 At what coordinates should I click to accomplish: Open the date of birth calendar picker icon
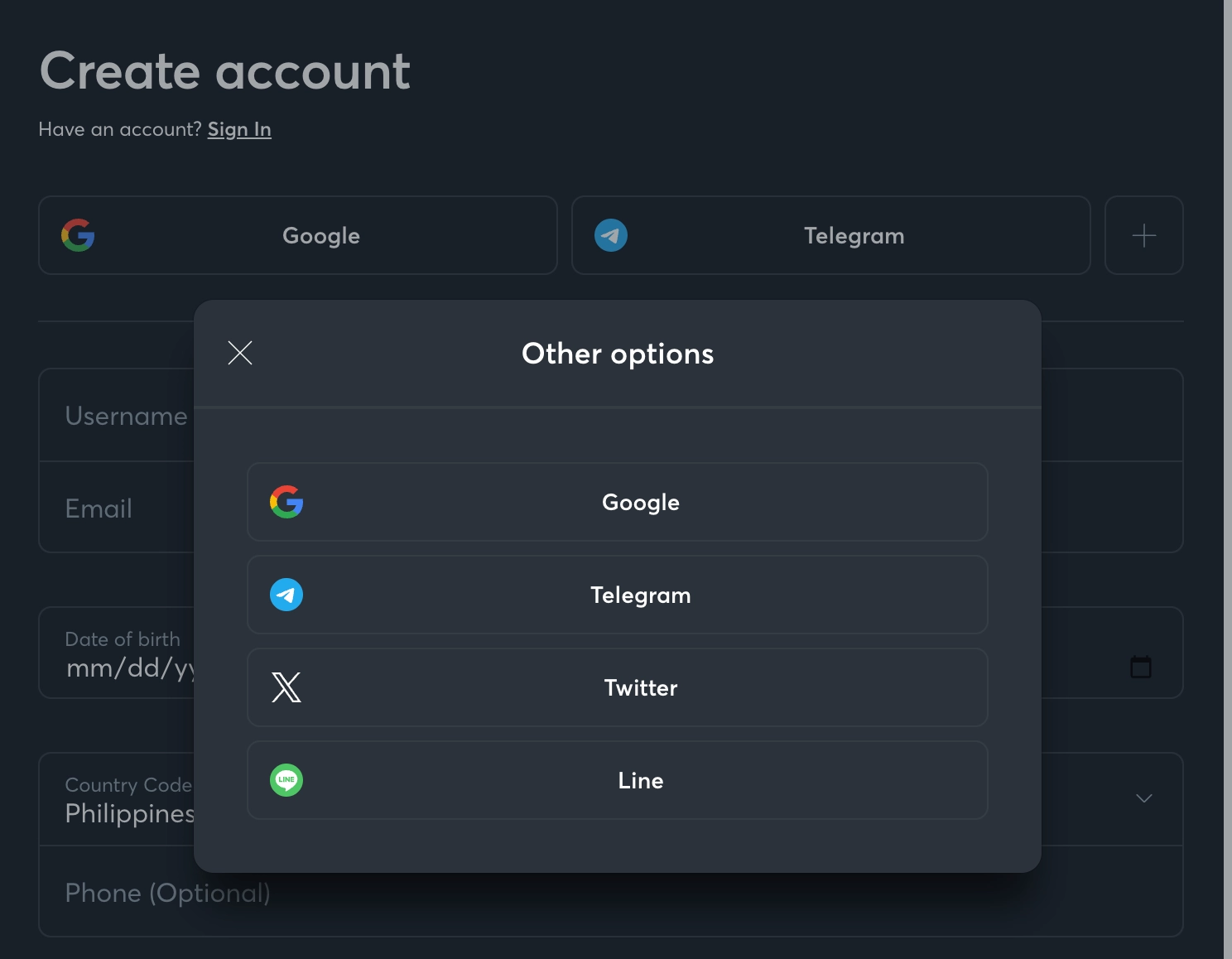pos(1141,667)
